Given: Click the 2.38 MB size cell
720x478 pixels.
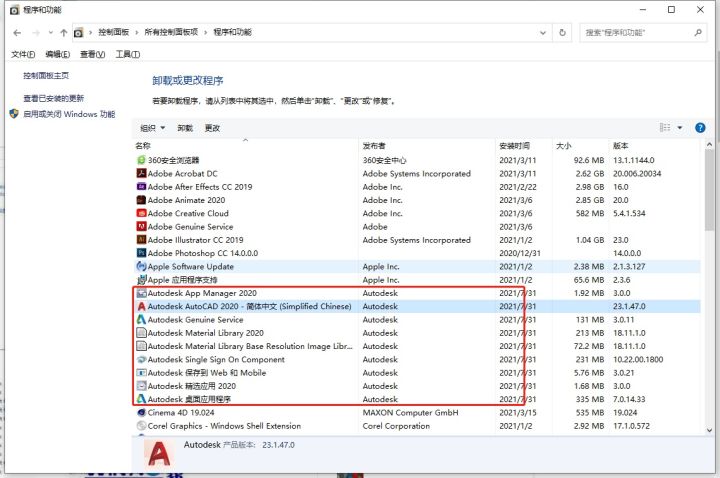Looking at the screenshot, I should [x=589, y=266].
